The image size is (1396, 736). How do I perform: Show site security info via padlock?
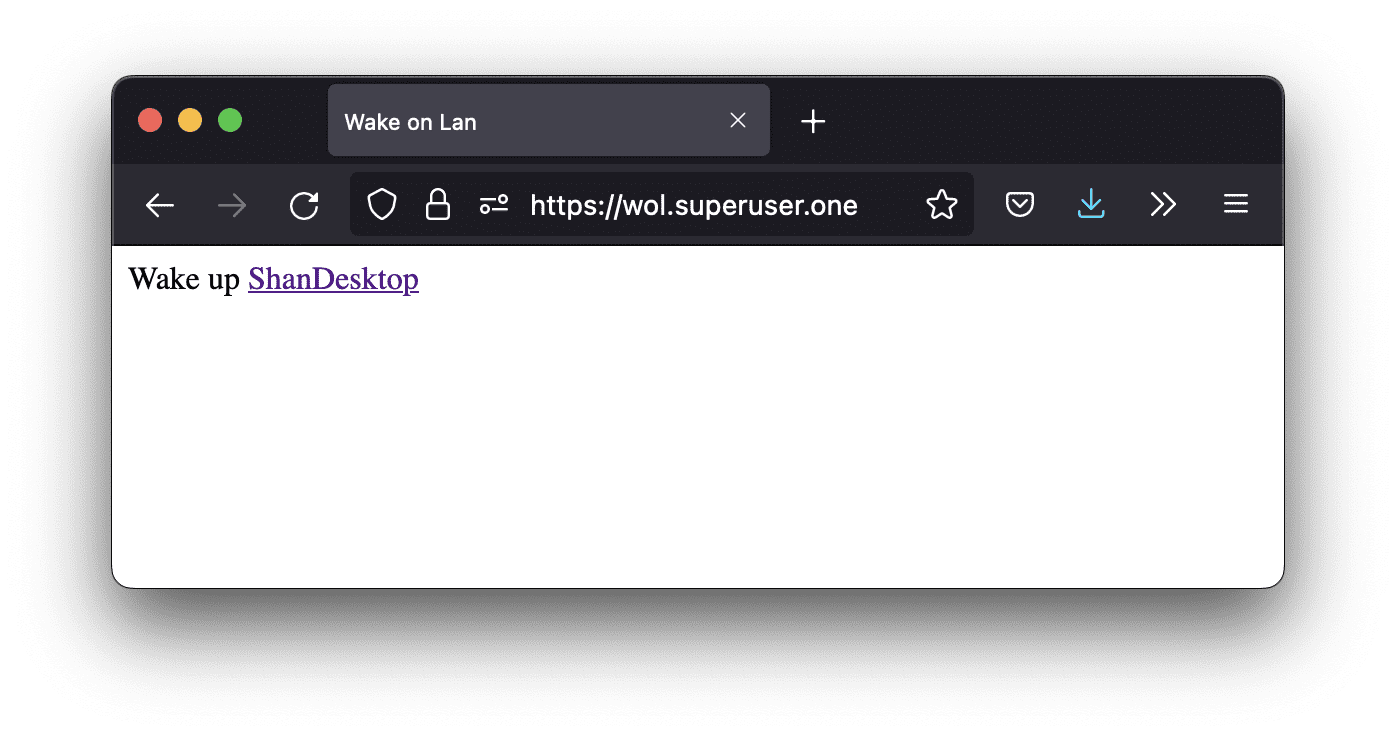pos(438,205)
